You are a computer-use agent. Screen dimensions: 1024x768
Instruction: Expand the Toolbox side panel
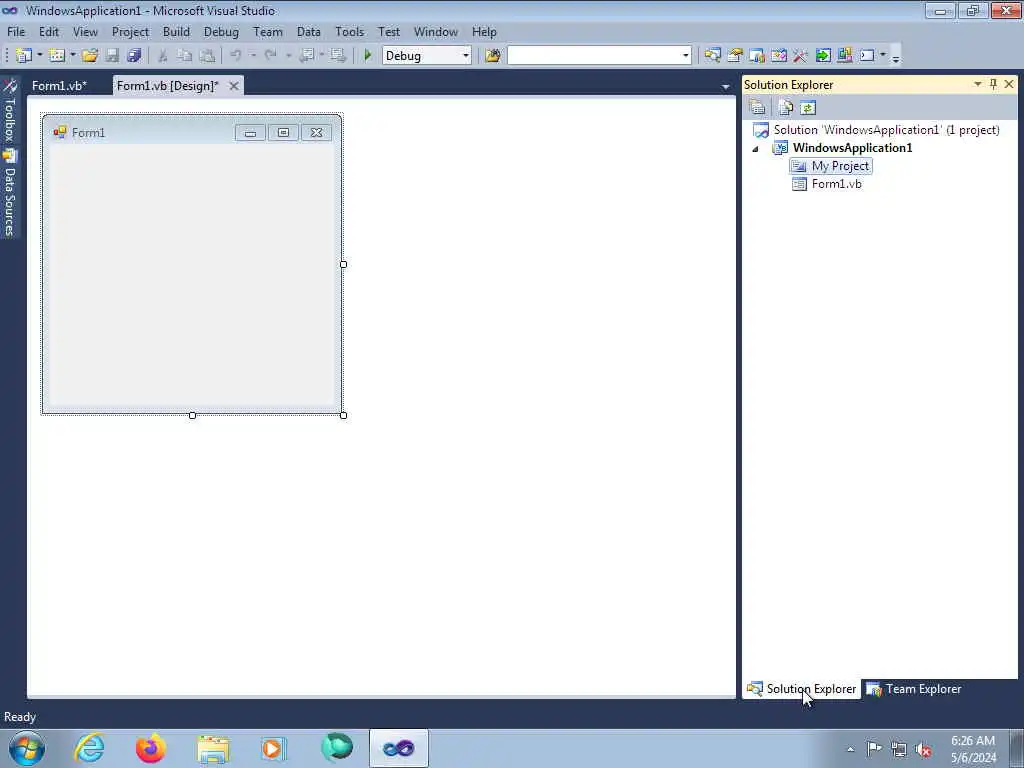(x=10, y=110)
